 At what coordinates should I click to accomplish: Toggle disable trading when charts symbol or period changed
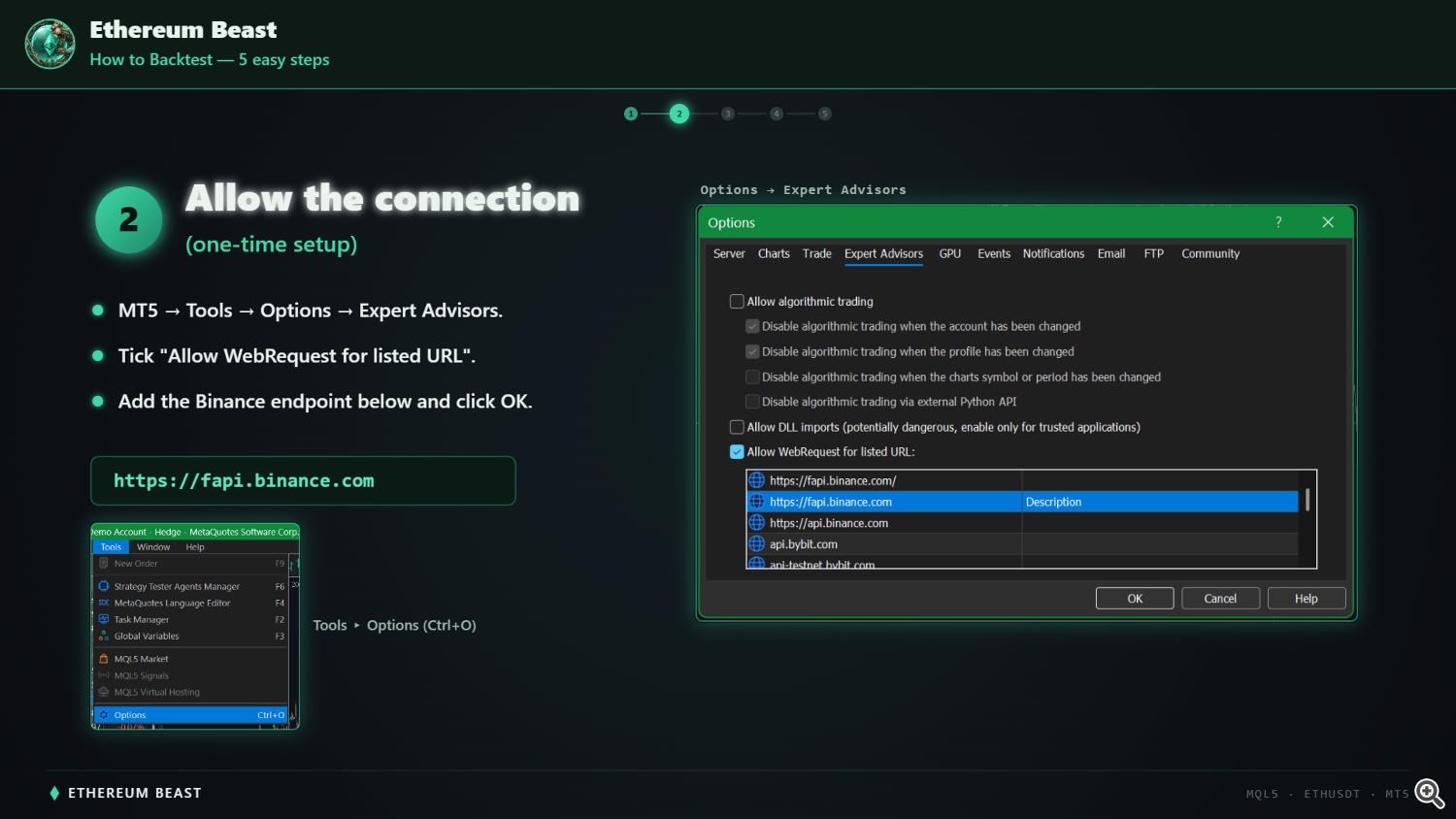point(752,377)
